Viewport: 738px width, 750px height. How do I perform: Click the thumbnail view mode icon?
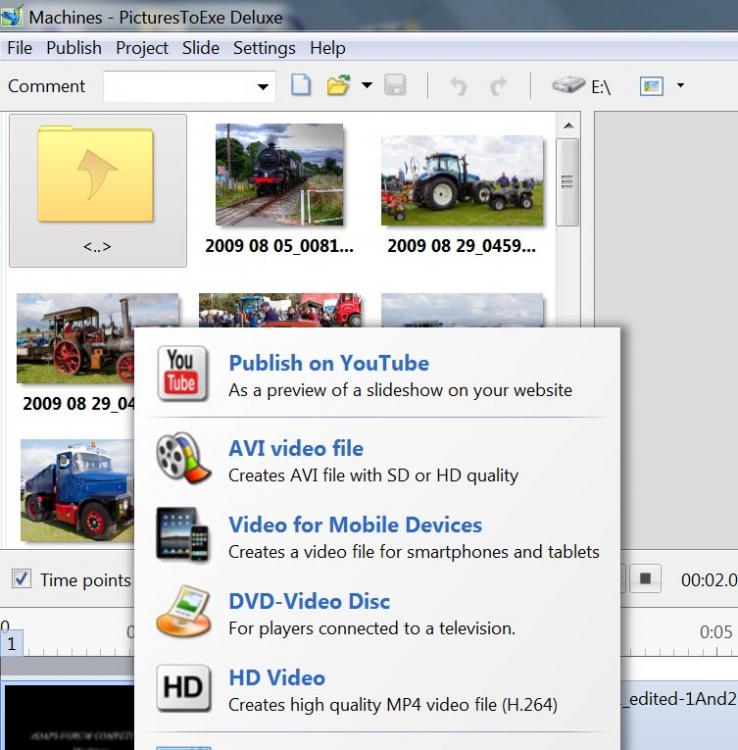[651, 86]
